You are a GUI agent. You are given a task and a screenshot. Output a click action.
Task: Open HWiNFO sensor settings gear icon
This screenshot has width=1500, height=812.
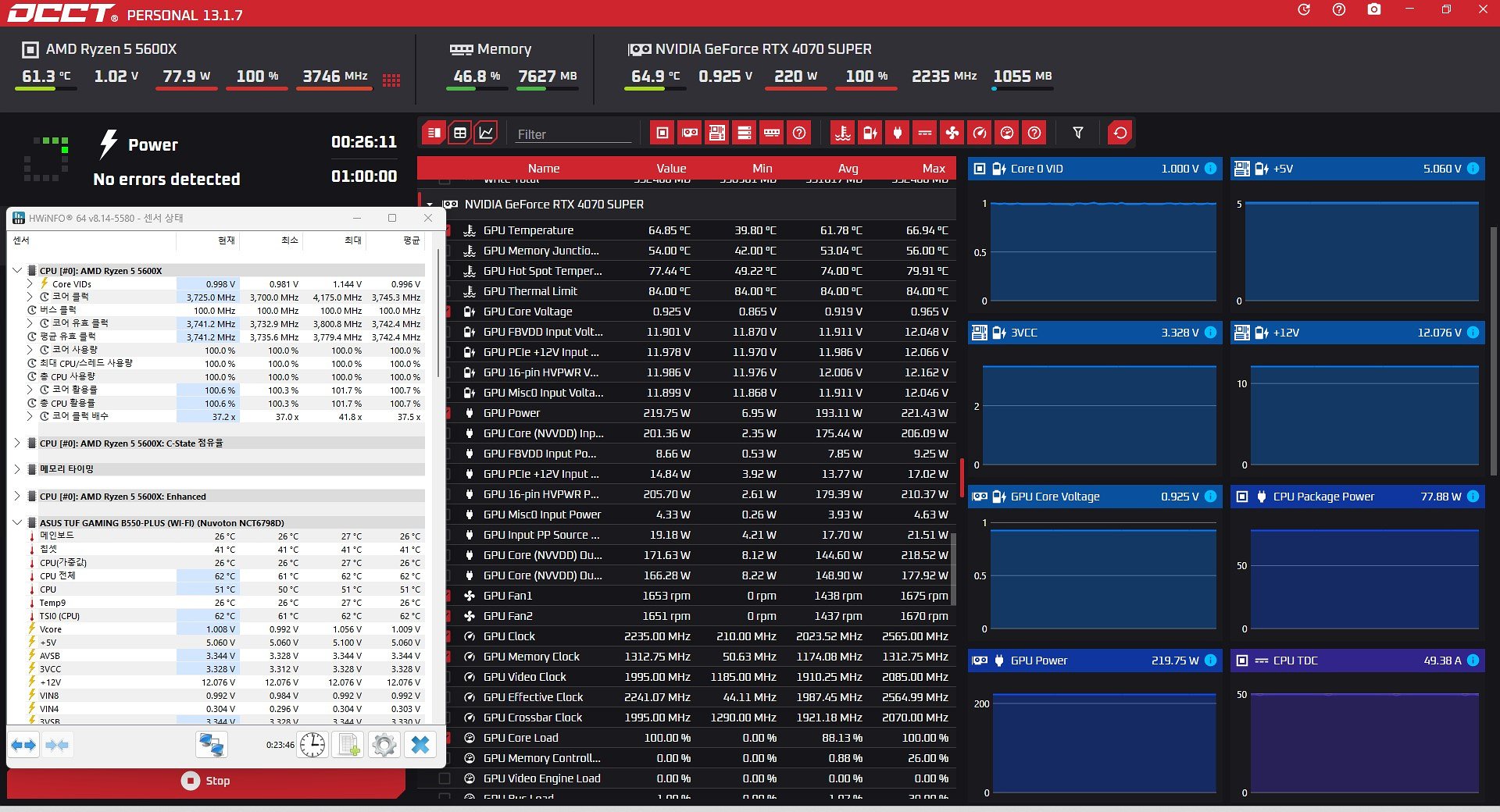(x=384, y=745)
